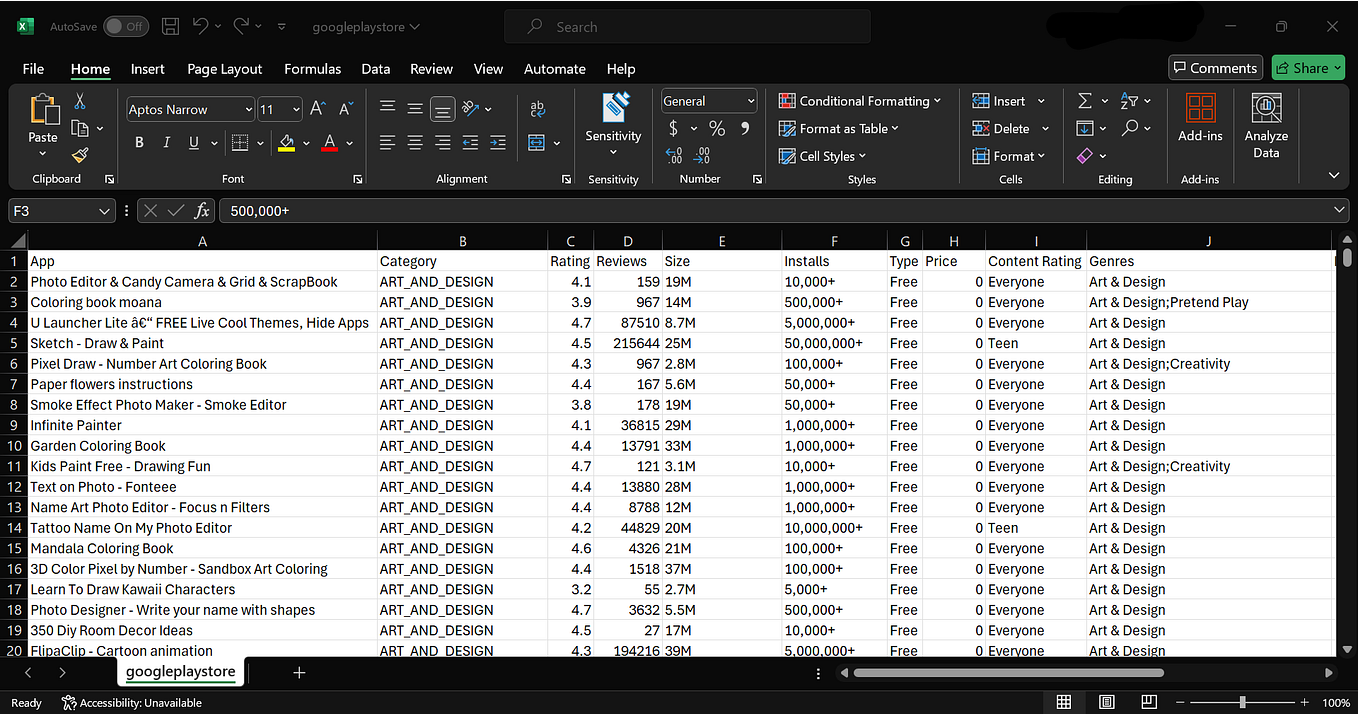This screenshot has height=714, width=1358.
Task: Toggle italic formatting
Action: point(166,142)
